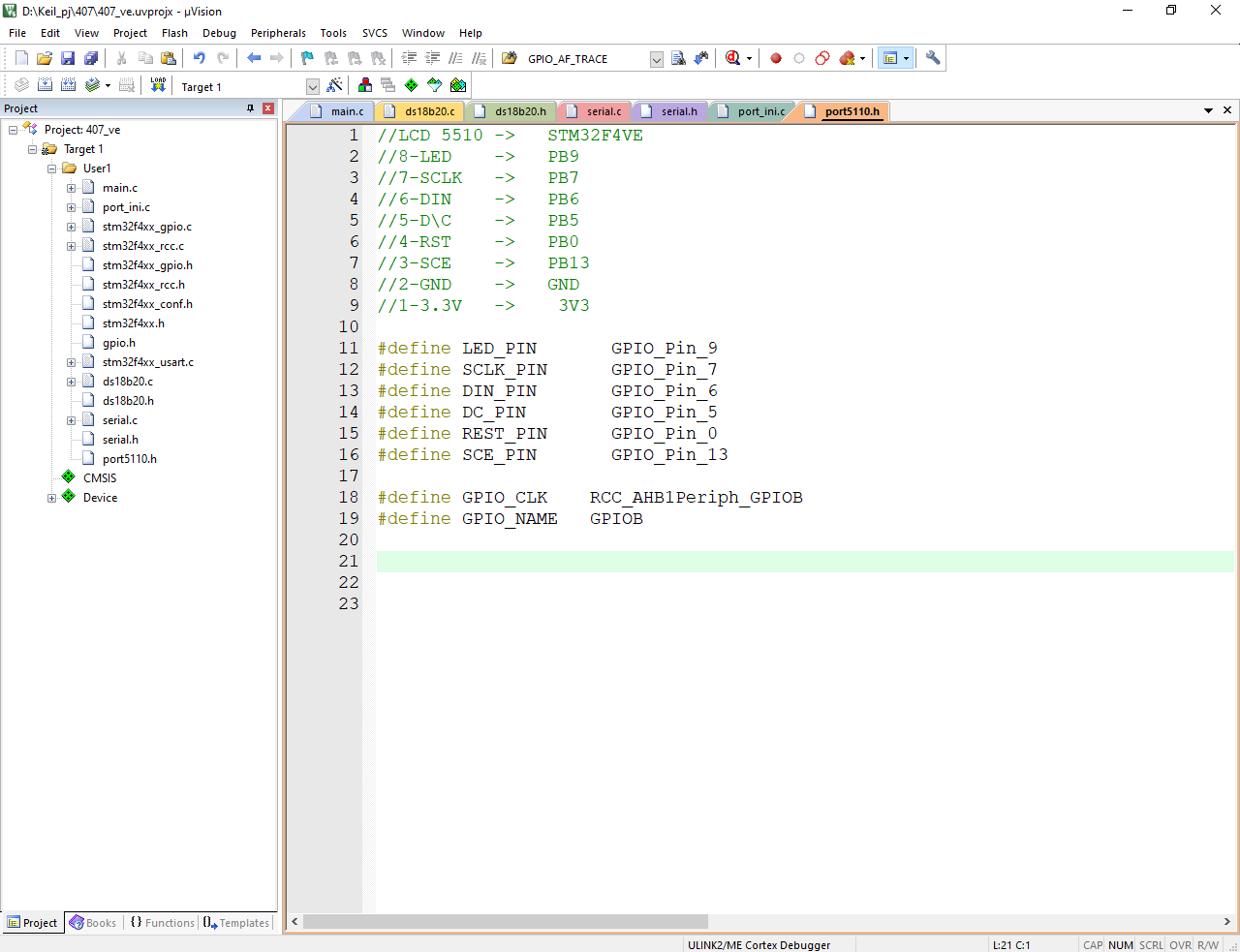
Task: Open the Manage Project Items icon
Action: [x=365, y=85]
